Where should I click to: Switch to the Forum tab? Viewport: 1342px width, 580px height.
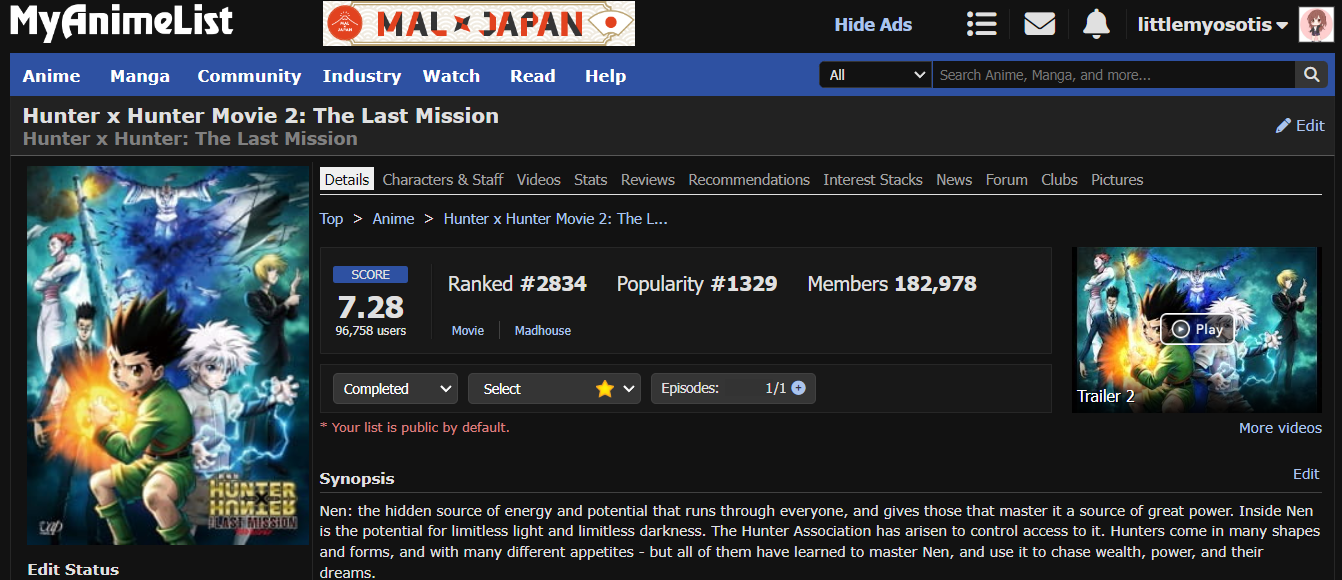(1007, 180)
